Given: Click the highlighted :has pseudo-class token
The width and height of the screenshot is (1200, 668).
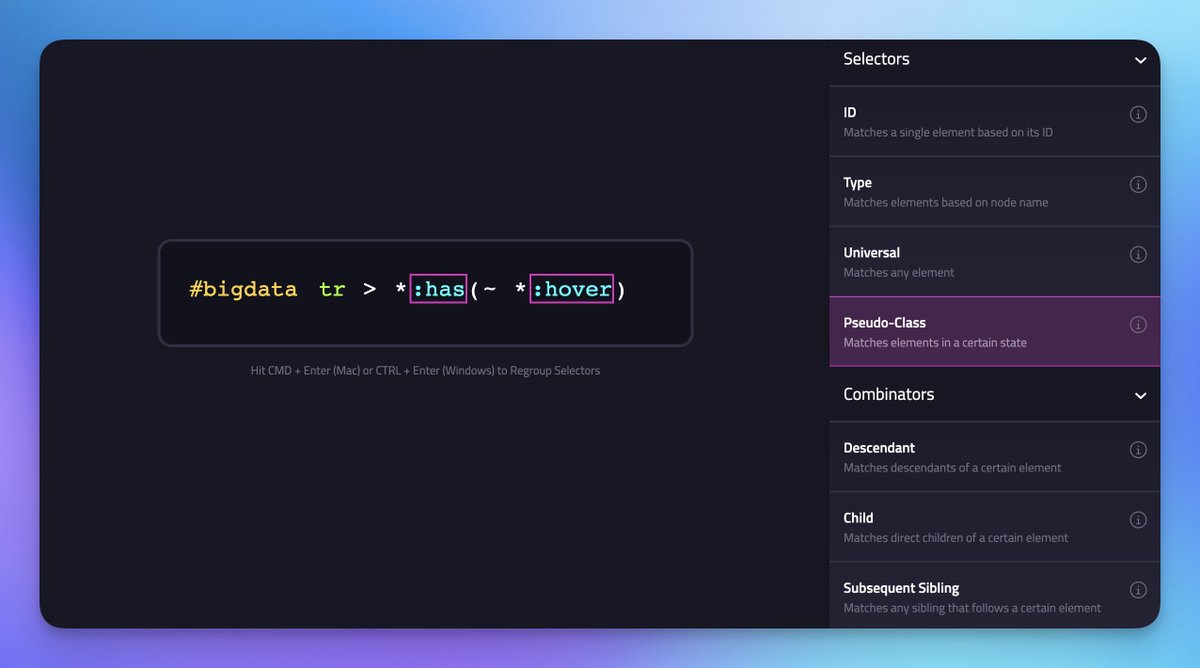Looking at the screenshot, I should (x=439, y=290).
